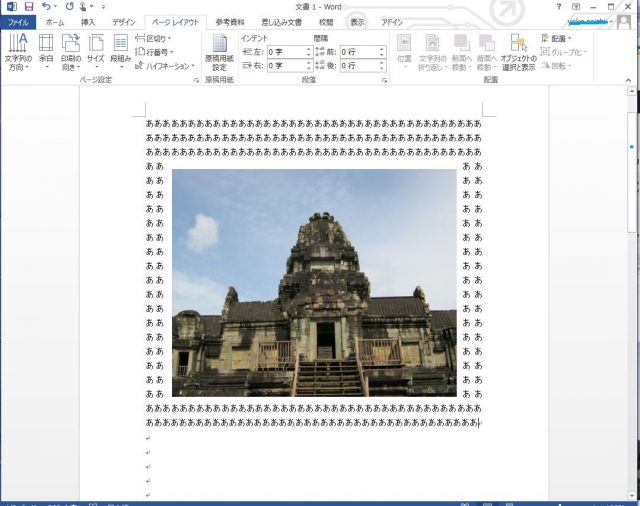
Task: Click Bring Forward (前面へ移動) icon
Action: [462, 52]
